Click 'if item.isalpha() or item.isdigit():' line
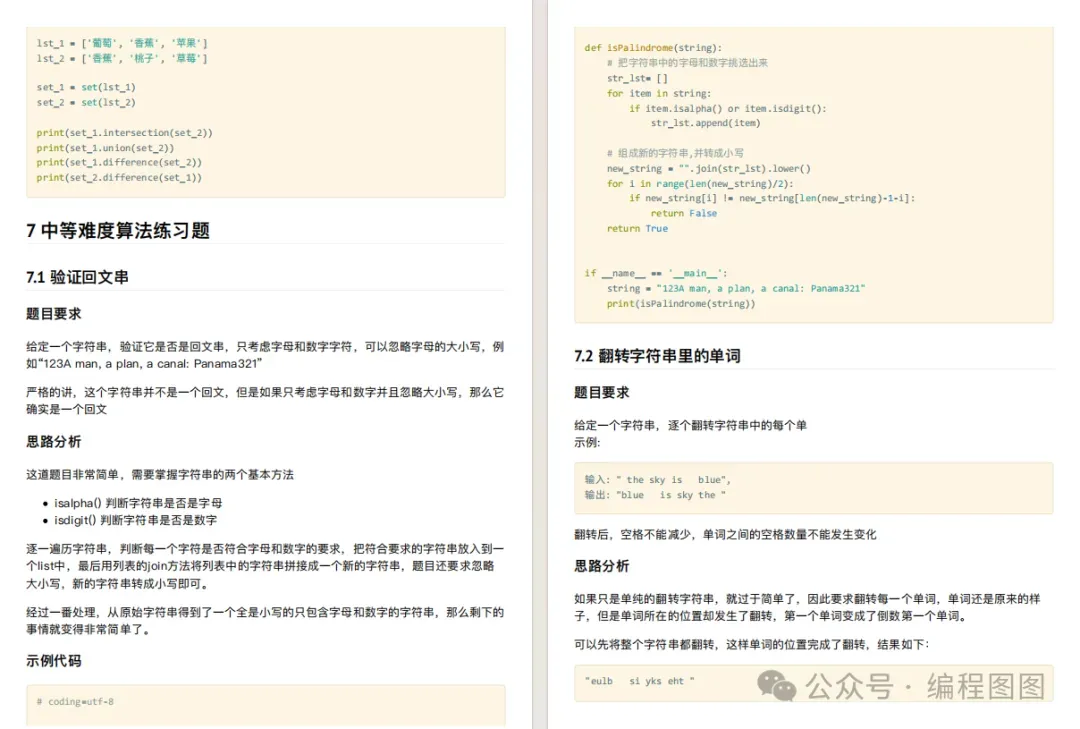1080x729 pixels. point(727,108)
